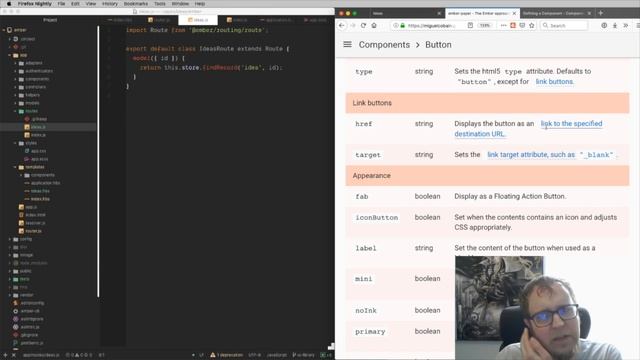The image size is (640, 360).
Task: Expand the config folder
Action: (10, 239)
